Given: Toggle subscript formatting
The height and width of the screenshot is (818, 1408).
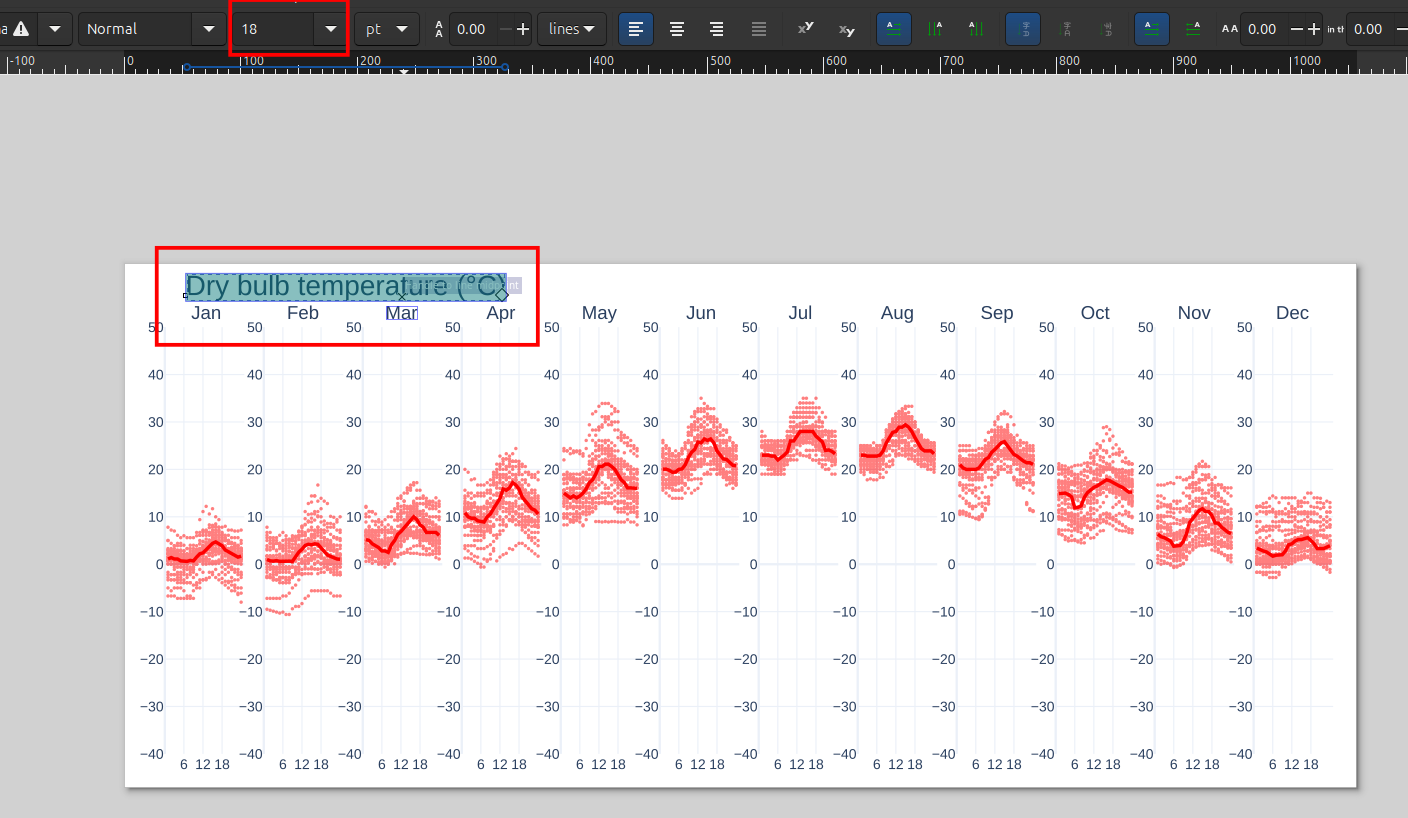Looking at the screenshot, I should 847,29.
